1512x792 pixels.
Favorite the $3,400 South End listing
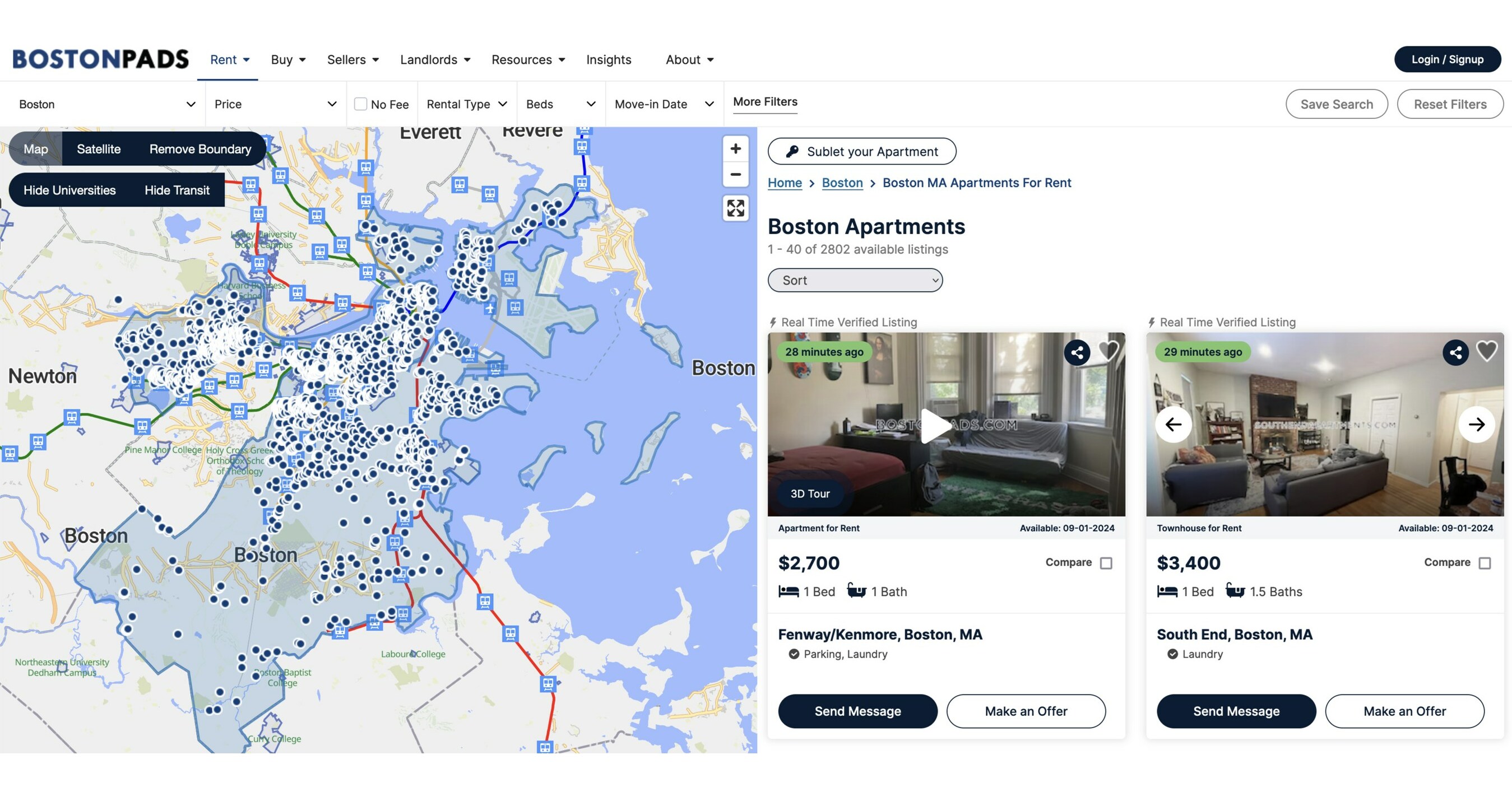[x=1486, y=351]
